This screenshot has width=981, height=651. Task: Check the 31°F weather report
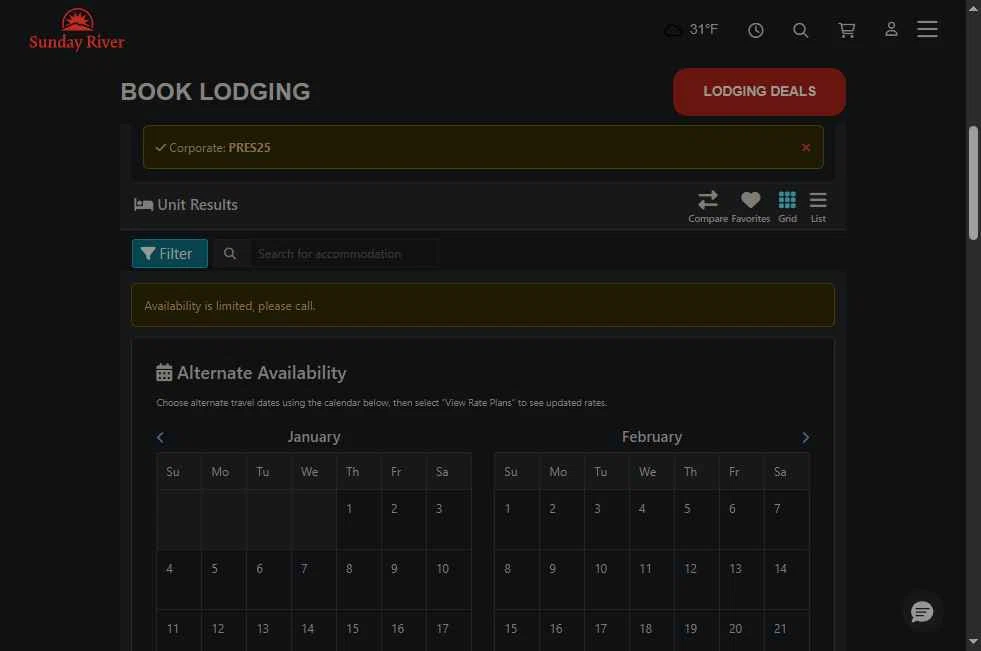coord(691,29)
